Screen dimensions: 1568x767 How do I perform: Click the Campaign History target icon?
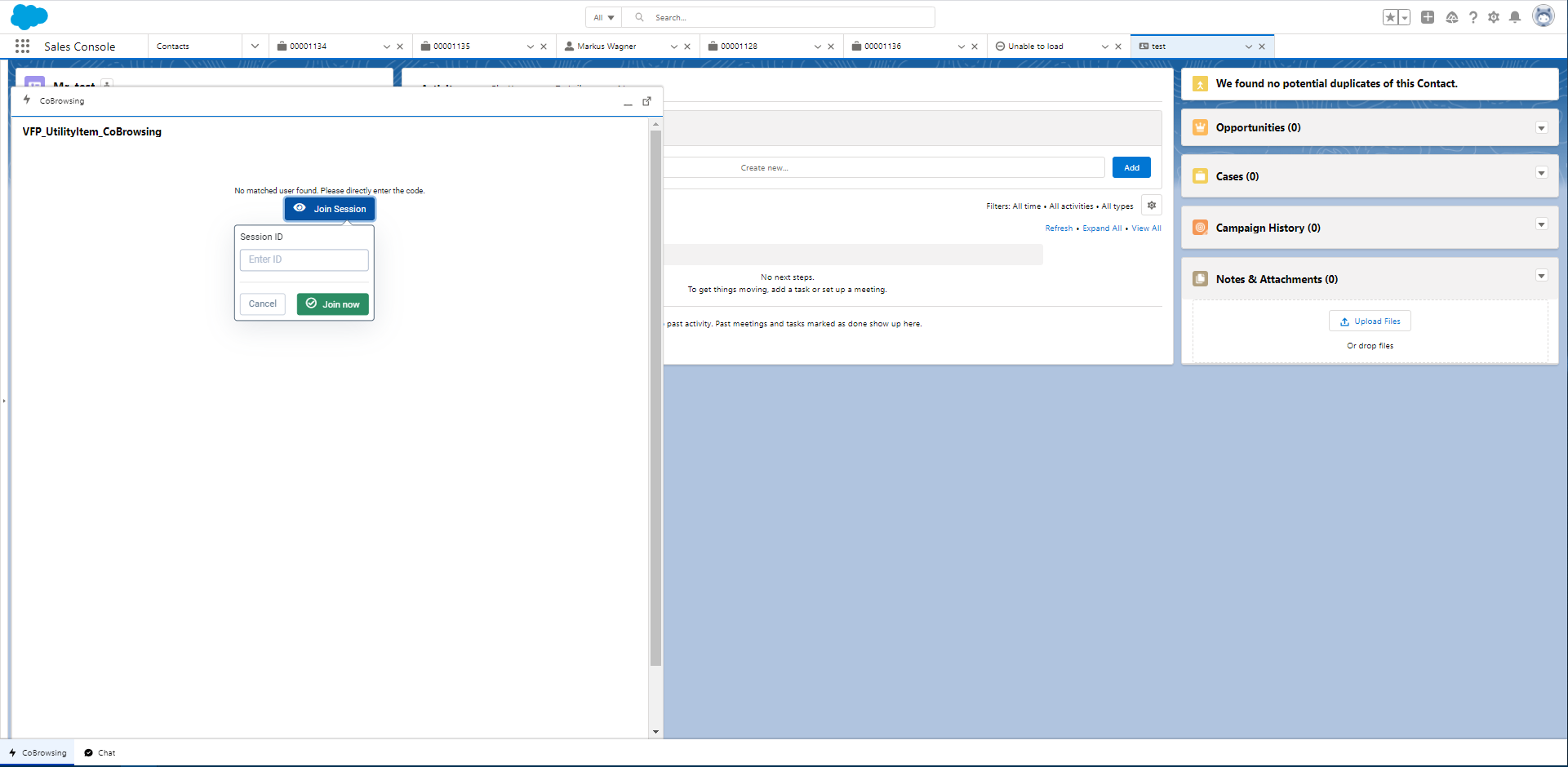click(1200, 228)
